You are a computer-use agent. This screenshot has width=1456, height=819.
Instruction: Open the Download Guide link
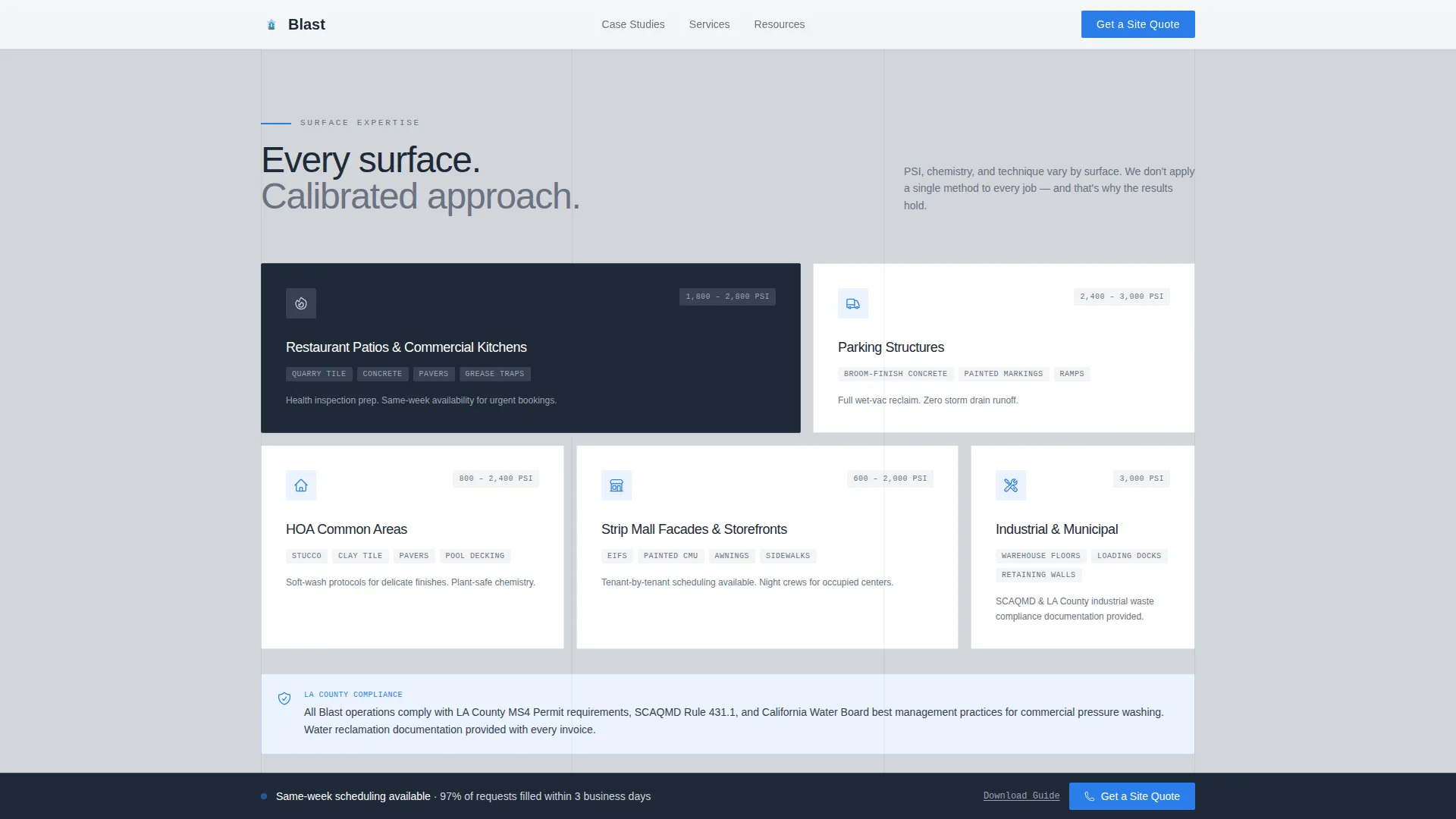click(x=1021, y=796)
